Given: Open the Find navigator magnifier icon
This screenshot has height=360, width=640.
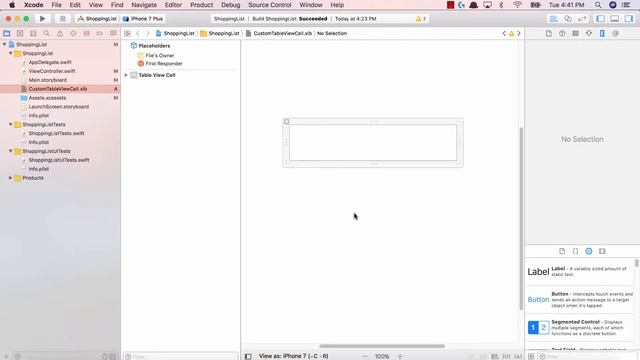Looking at the screenshot, I should tap(47, 33).
